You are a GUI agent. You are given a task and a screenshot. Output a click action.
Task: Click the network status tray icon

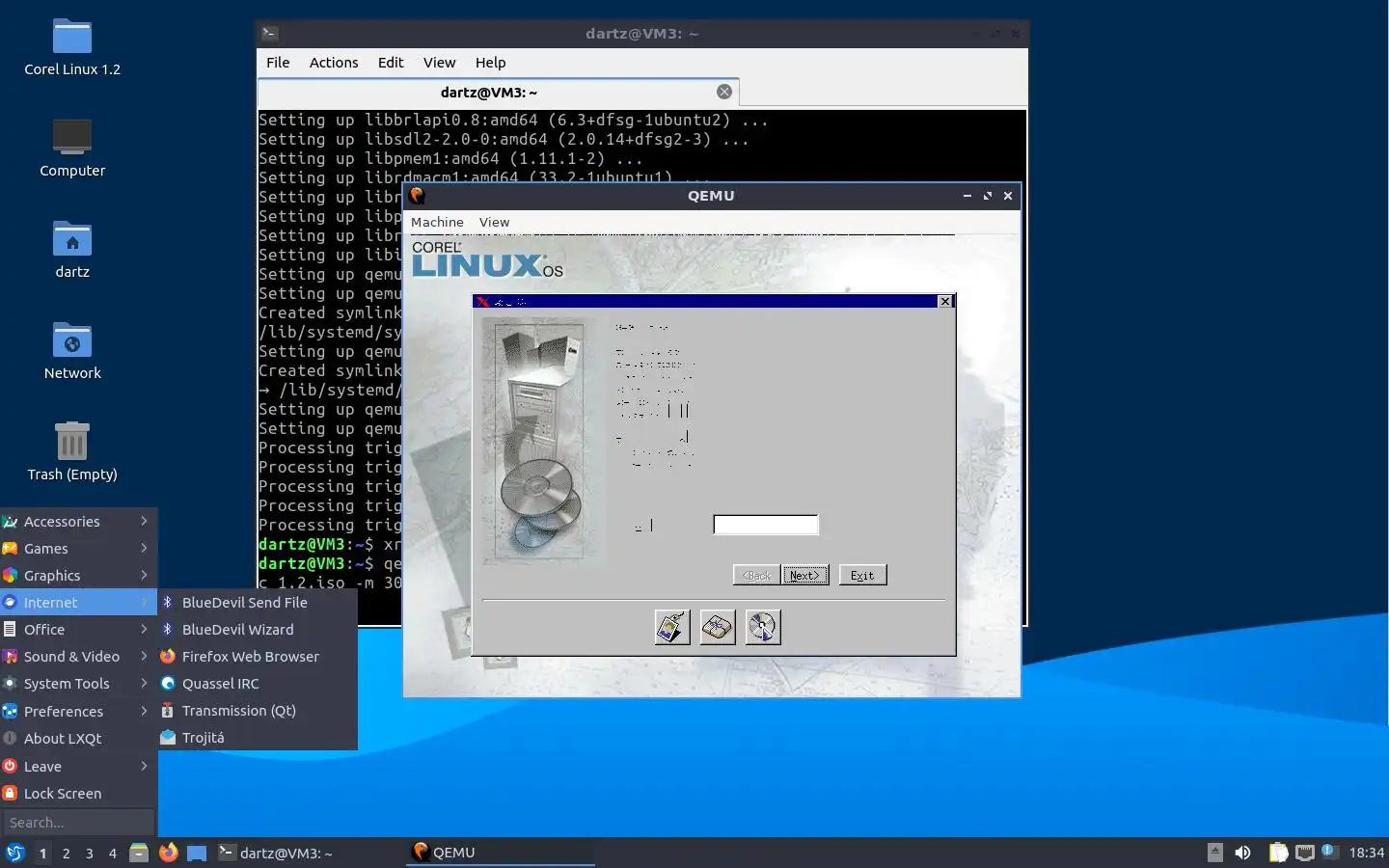[x=1305, y=853]
